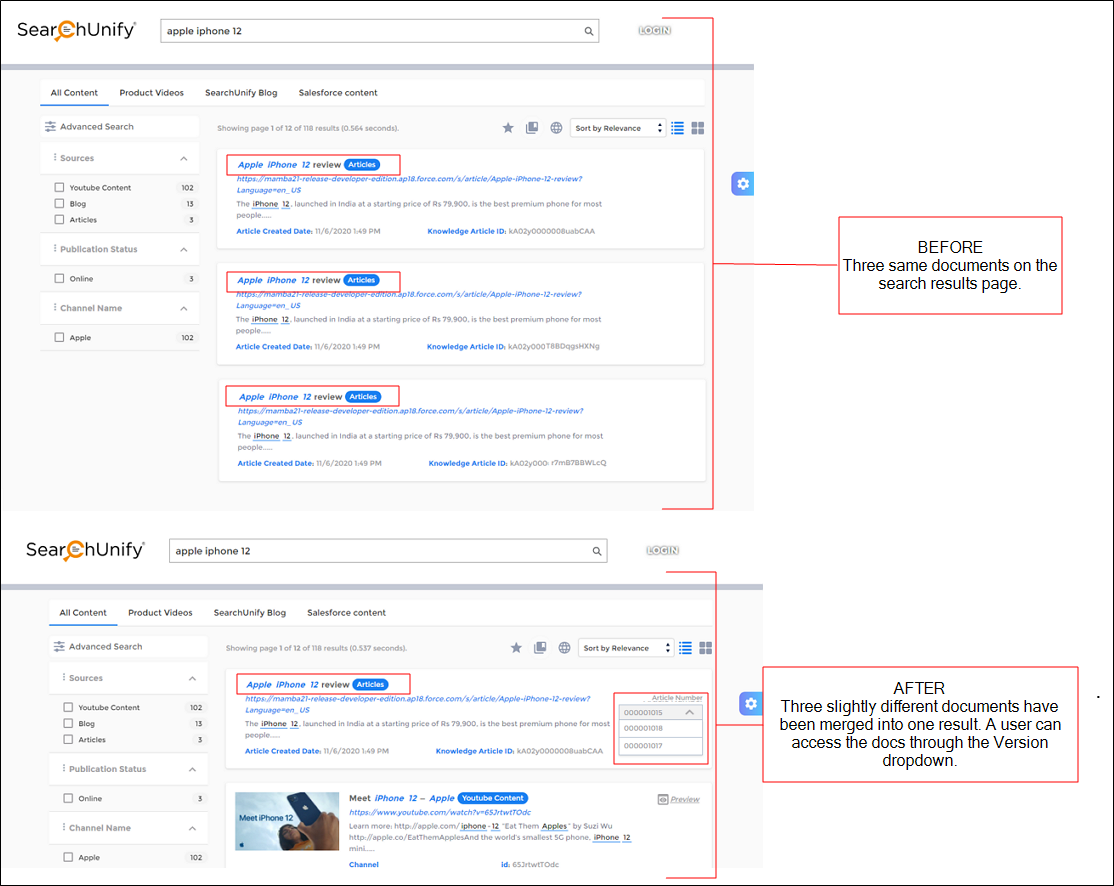Open the blue gear settings in BEFORE panel
The width and height of the screenshot is (1114, 886).
click(742, 184)
